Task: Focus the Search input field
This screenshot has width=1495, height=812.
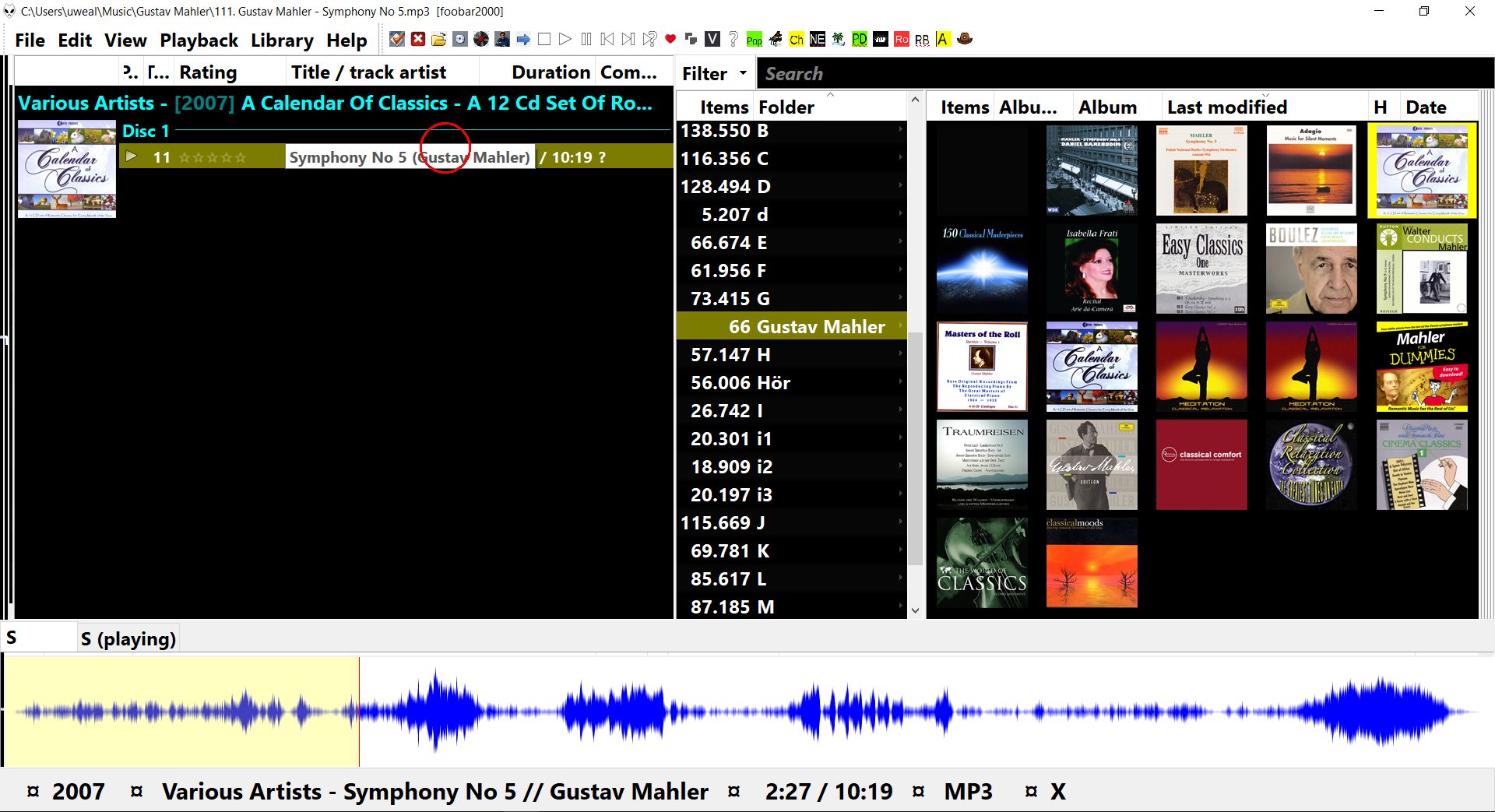Action: 1124,73
